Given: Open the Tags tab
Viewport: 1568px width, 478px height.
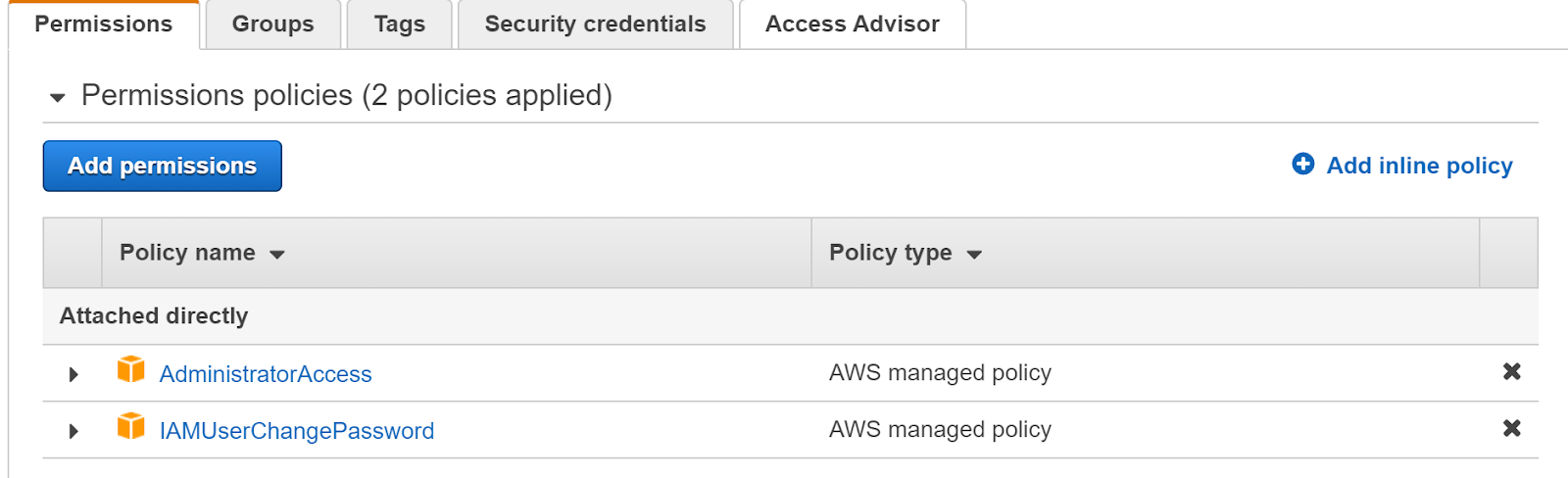Looking at the screenshot, I should [399, 24].
